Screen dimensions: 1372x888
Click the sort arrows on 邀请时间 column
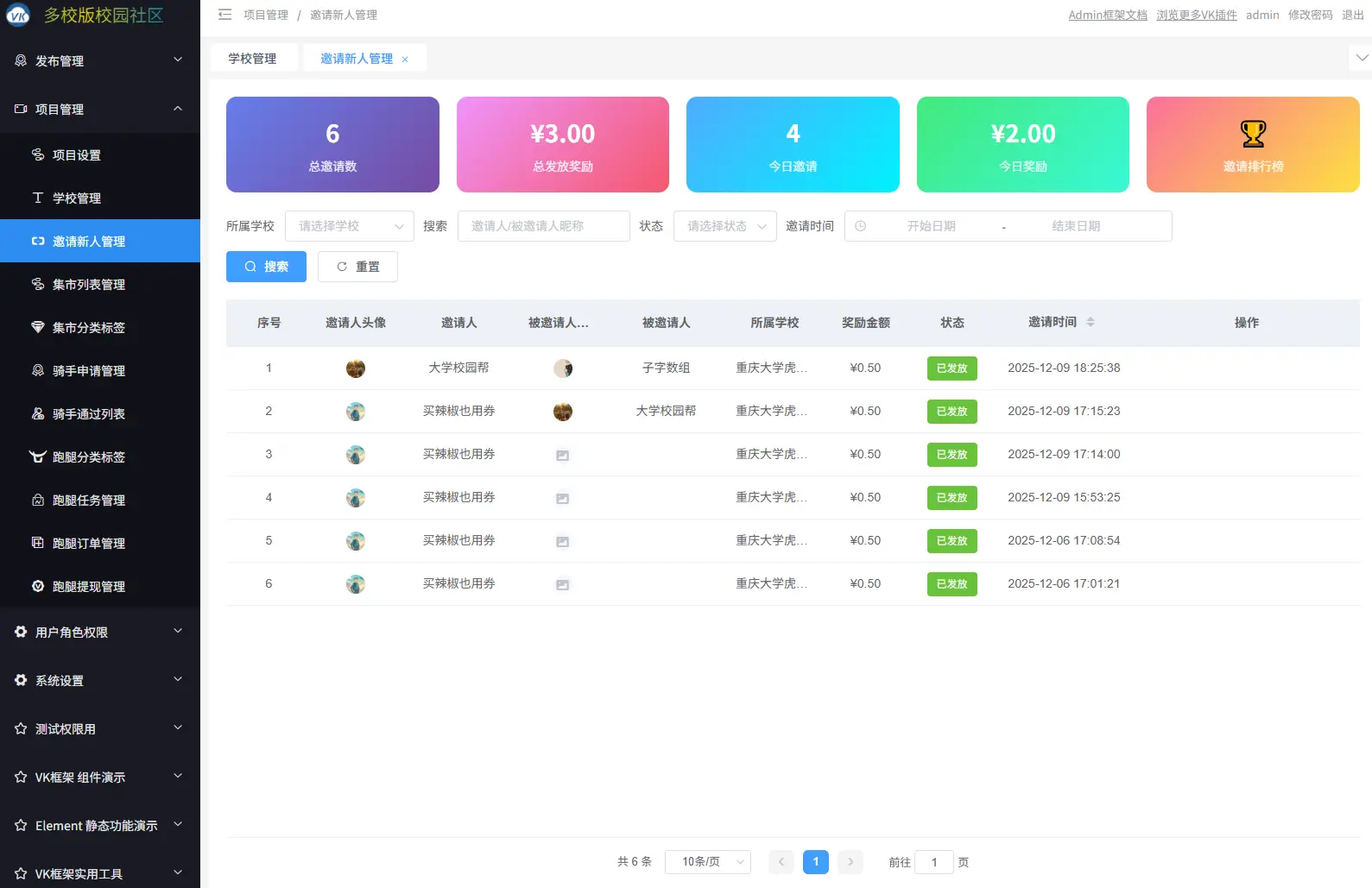(1090, 322)
